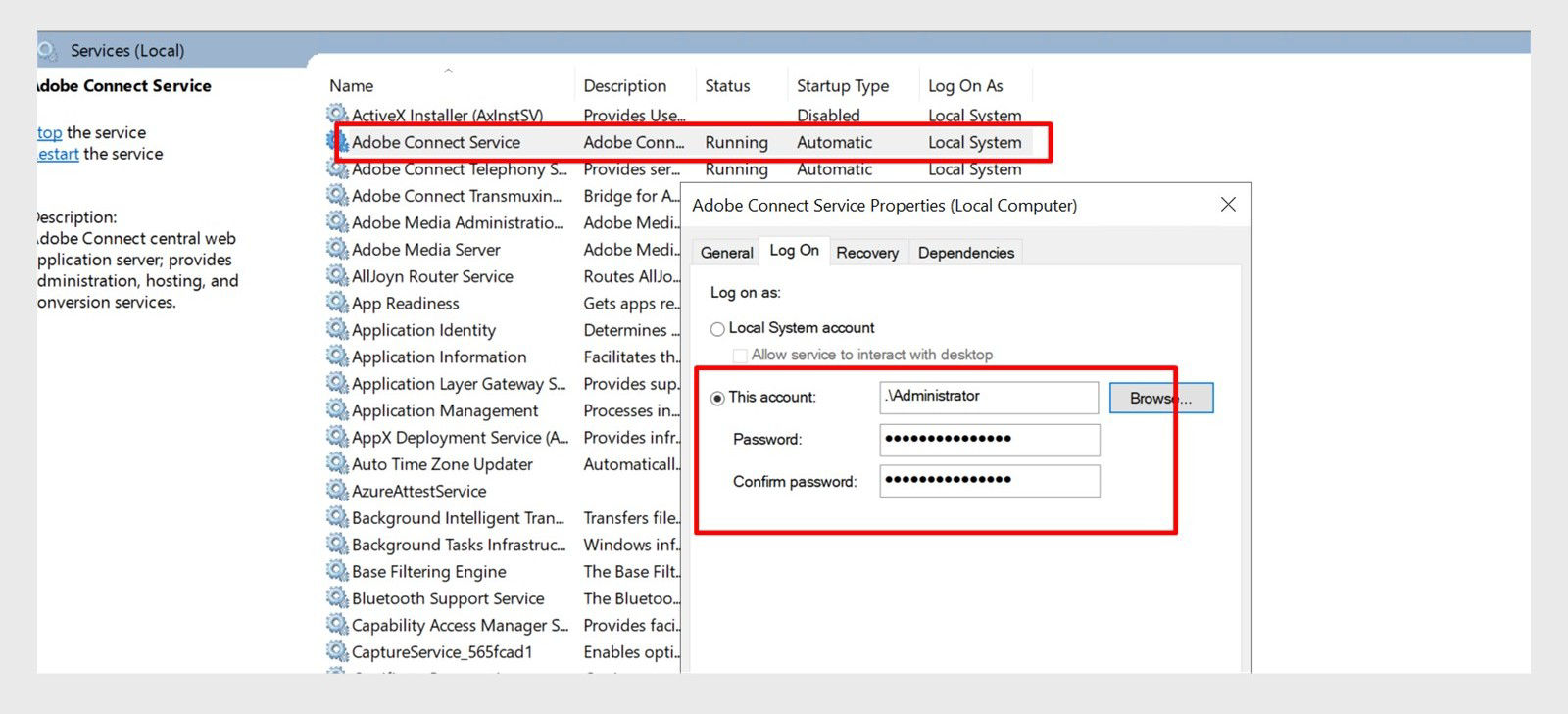Click the Services (Local) header icon
Image resolution: width=1568 pixels, height=714 pixels.
pyautogui.click(x=48, y=50)
